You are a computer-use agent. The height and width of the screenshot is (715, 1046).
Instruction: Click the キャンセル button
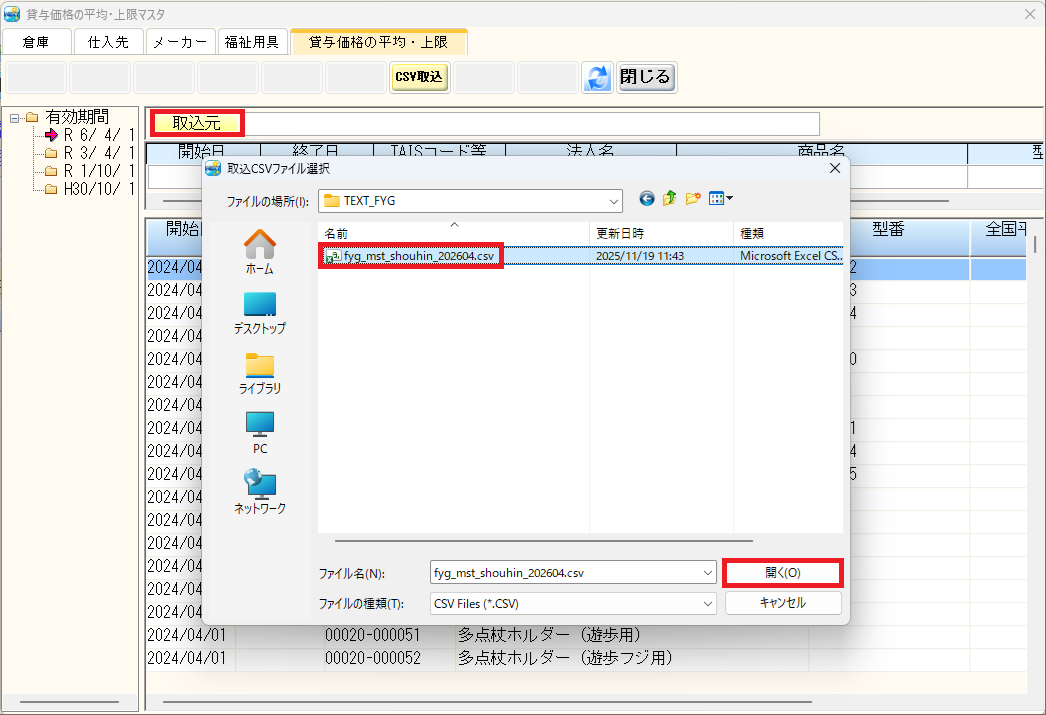782,603
